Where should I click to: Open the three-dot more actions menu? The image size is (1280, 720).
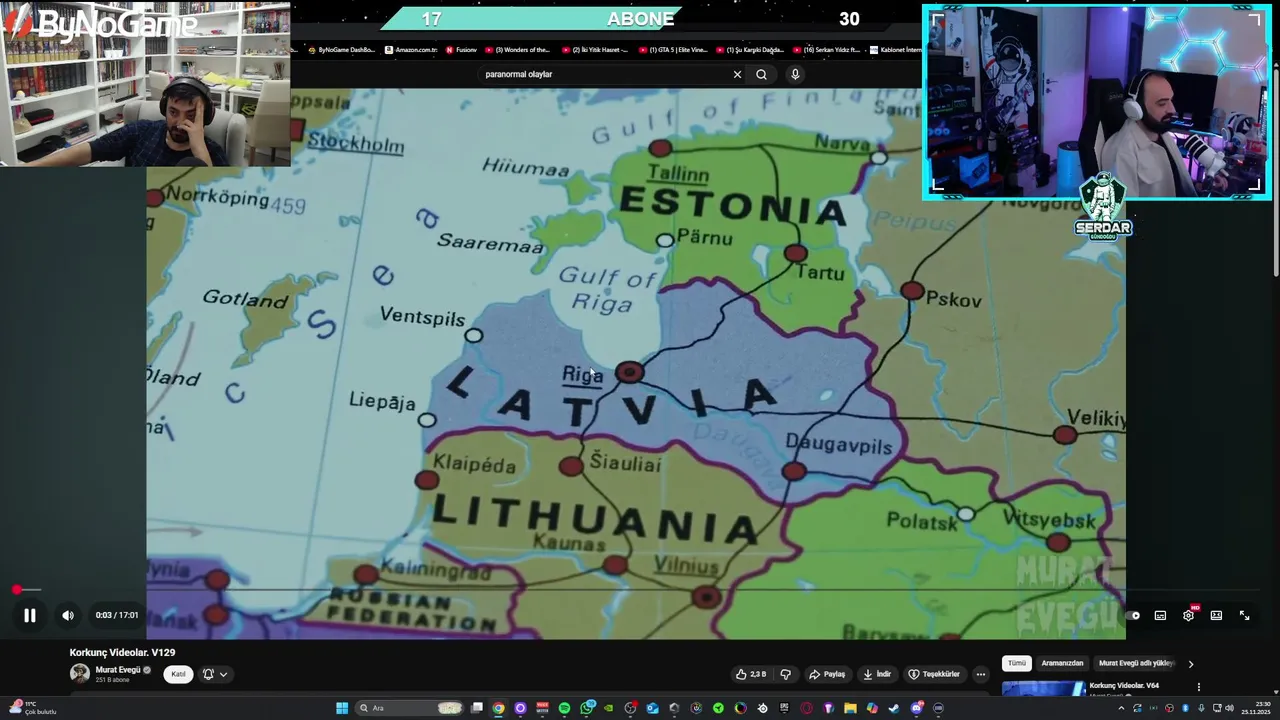(981, 674)
